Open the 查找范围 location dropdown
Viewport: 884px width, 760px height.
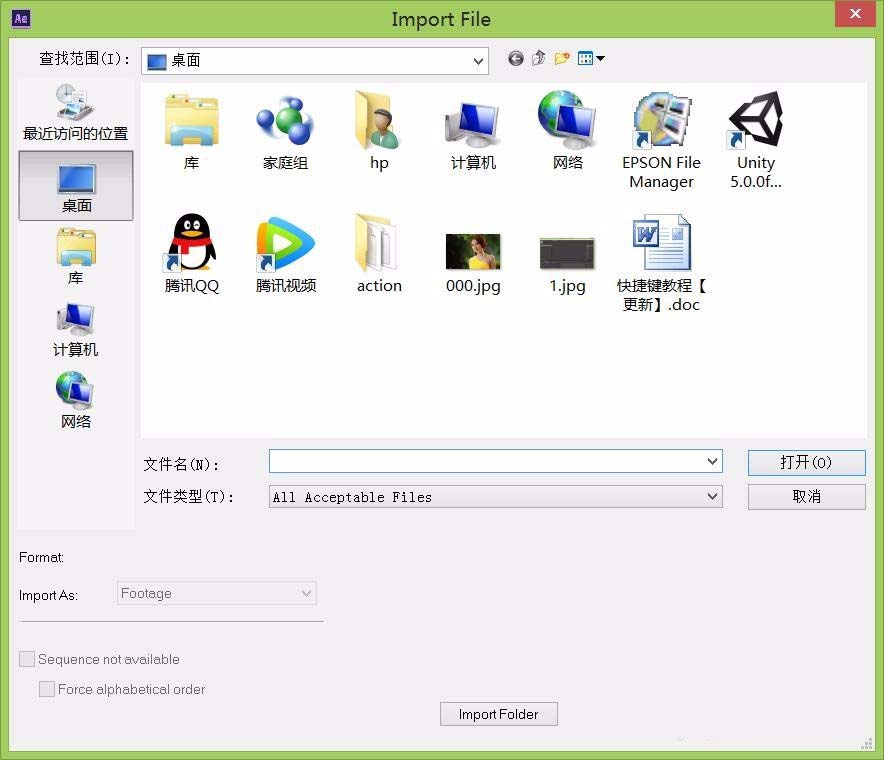click(x=479, y=60)
